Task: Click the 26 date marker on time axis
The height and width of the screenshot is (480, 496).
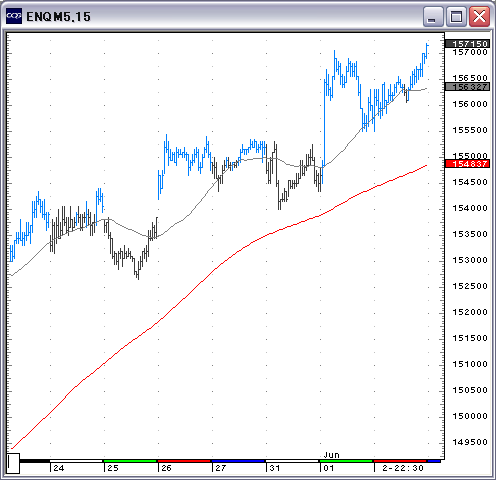Action: tap(166, 468)
